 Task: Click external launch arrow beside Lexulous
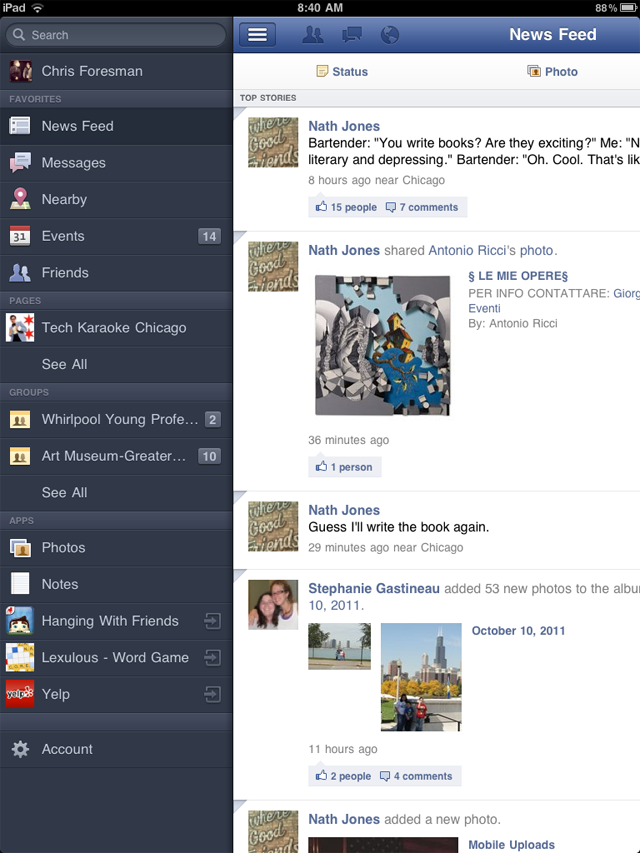tap(212, 658)
